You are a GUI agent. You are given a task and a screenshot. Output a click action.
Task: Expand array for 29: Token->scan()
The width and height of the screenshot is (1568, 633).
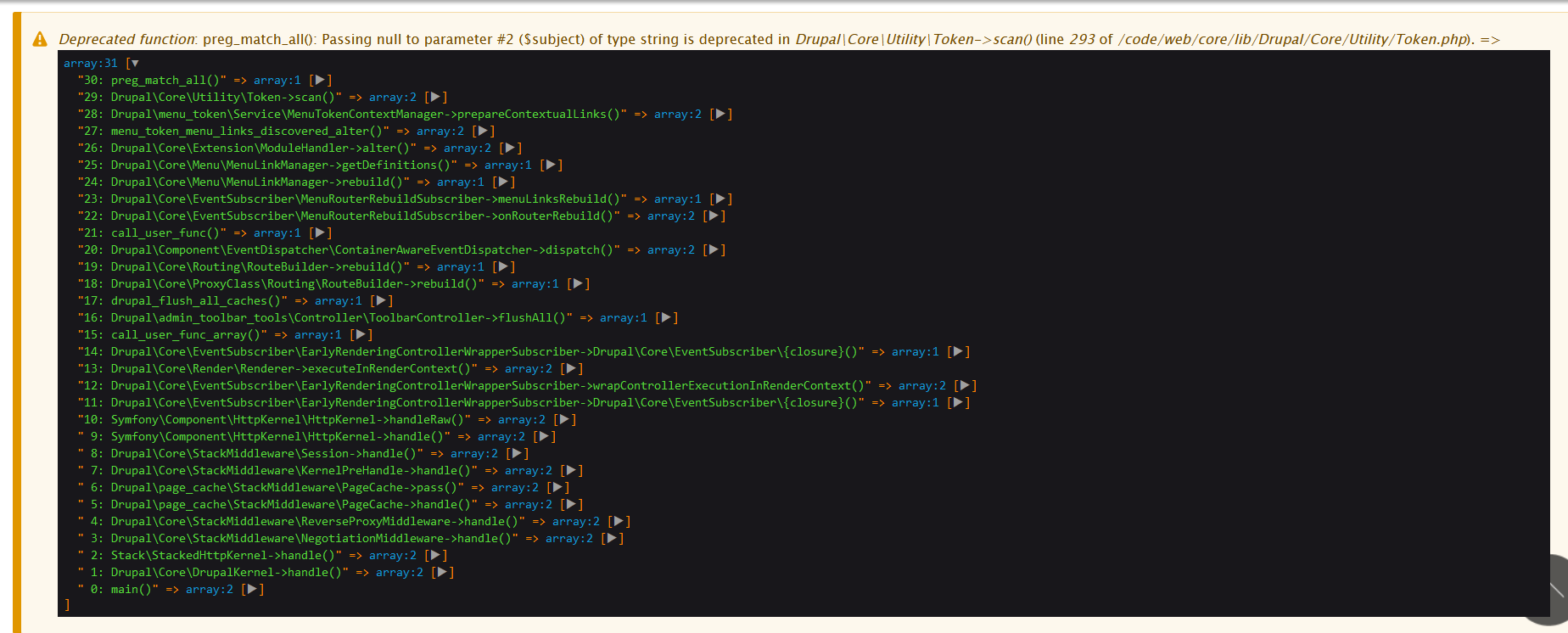click(x=435, y=98)
